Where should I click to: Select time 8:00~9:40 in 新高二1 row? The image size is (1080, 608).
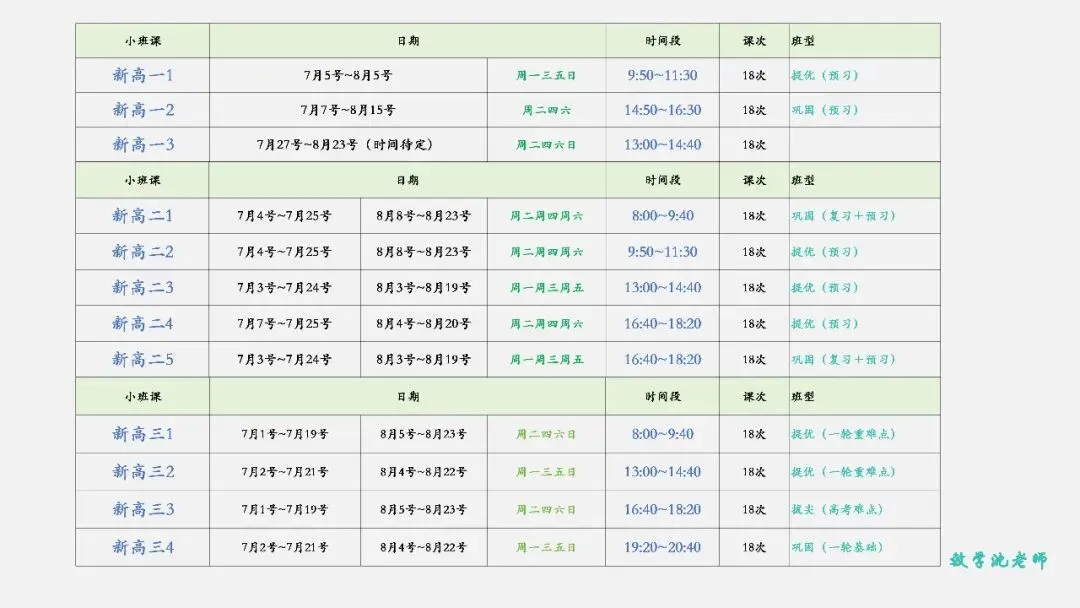tap(662, 216)
